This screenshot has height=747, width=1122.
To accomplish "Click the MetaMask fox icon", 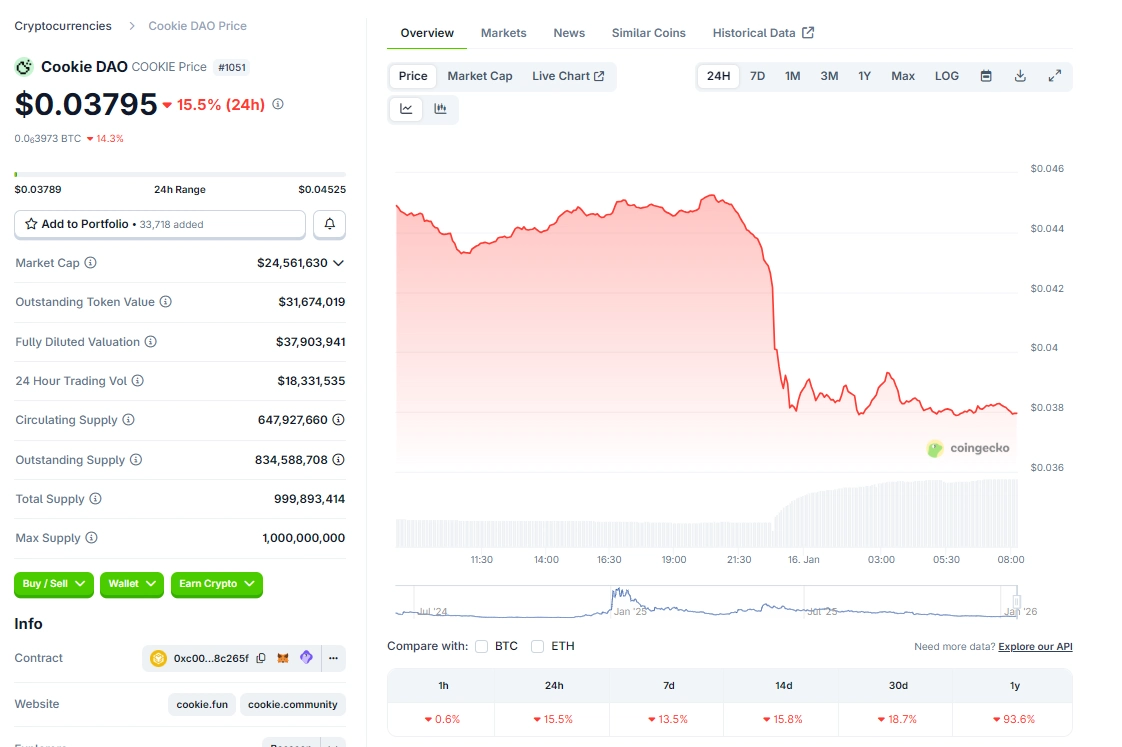I will pos(284,658).
